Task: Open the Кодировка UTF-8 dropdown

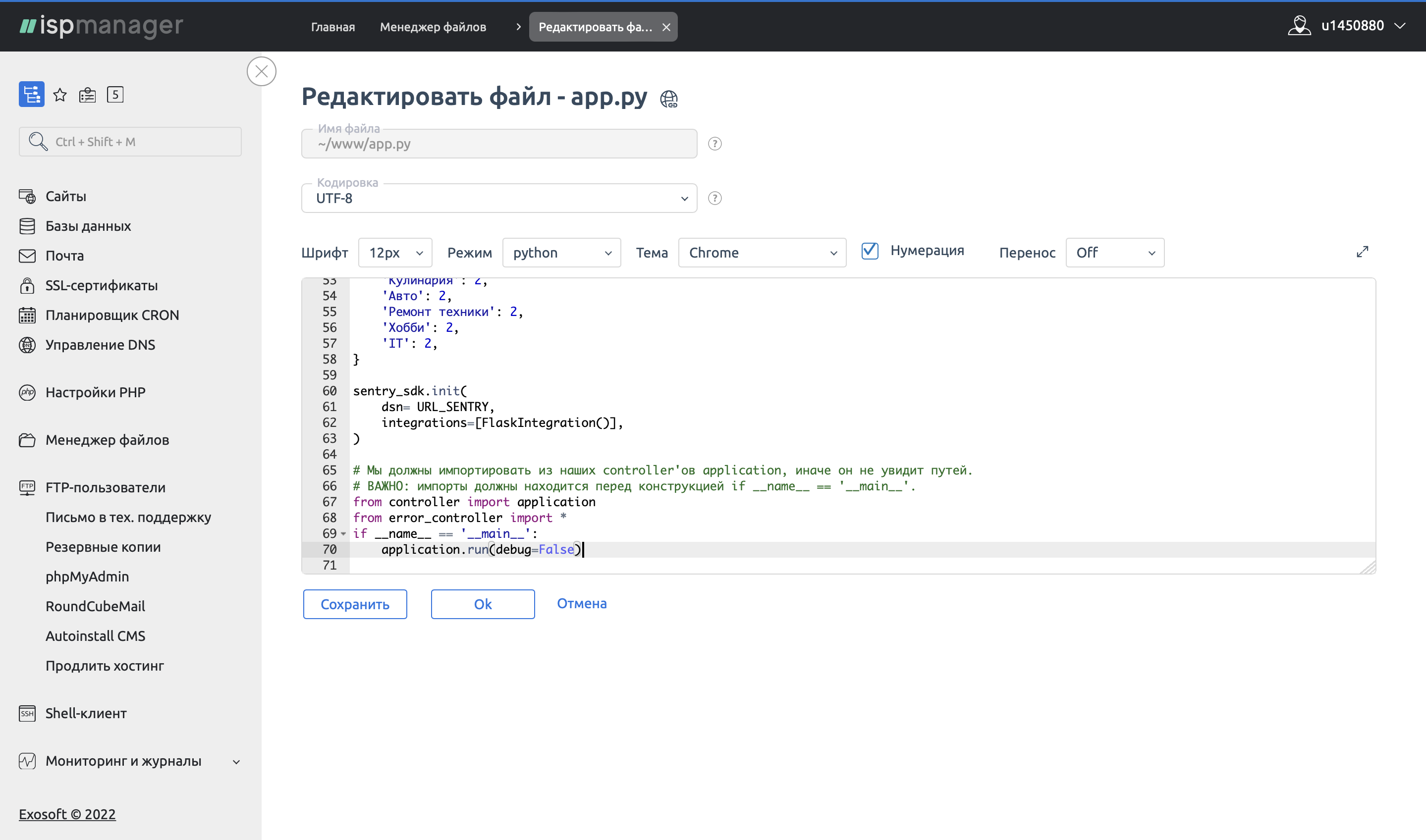Action: pyautogui.click(x=499, y=198)
